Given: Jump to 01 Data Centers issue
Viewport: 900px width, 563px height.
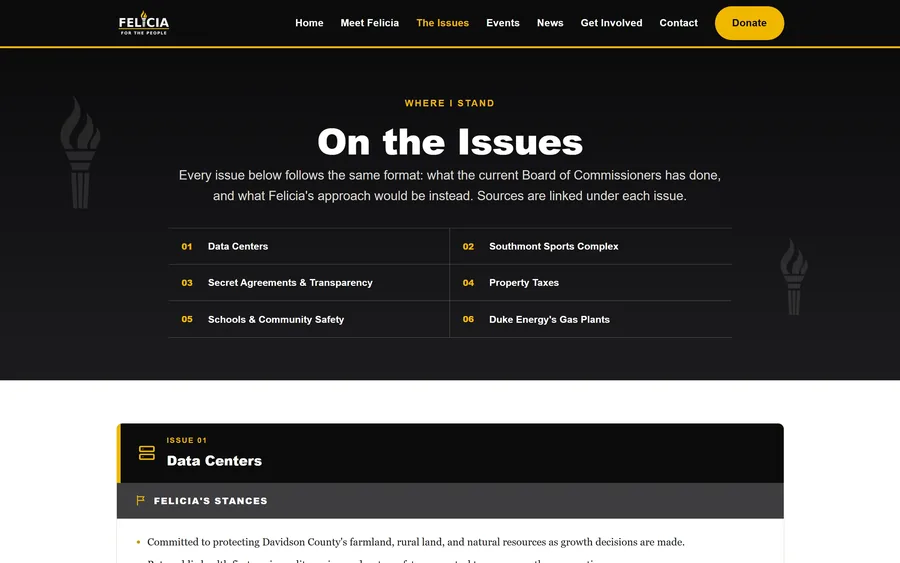Looking at the screenshot, I should (x=309, y=246).
